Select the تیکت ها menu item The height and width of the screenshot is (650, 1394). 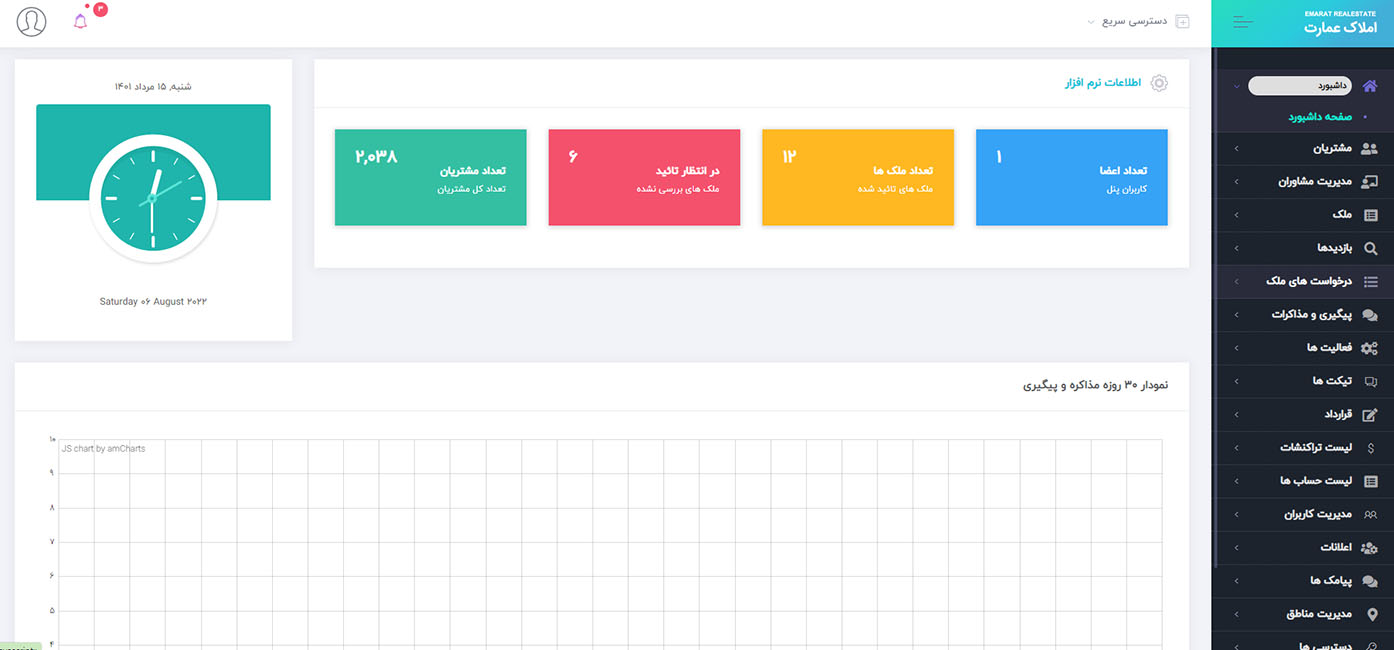tap(1331, 381)
